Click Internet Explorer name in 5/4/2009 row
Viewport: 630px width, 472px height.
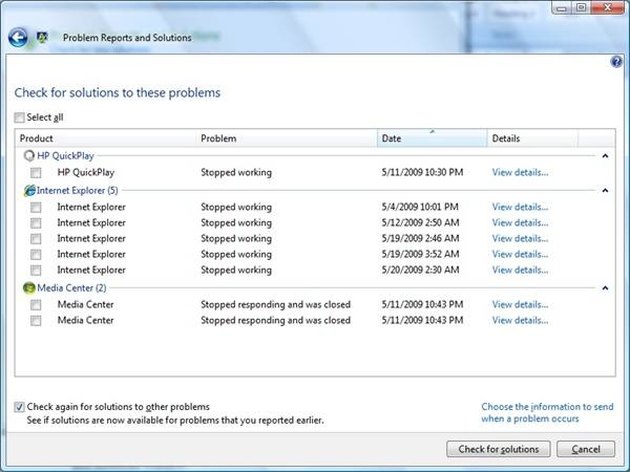91,207
